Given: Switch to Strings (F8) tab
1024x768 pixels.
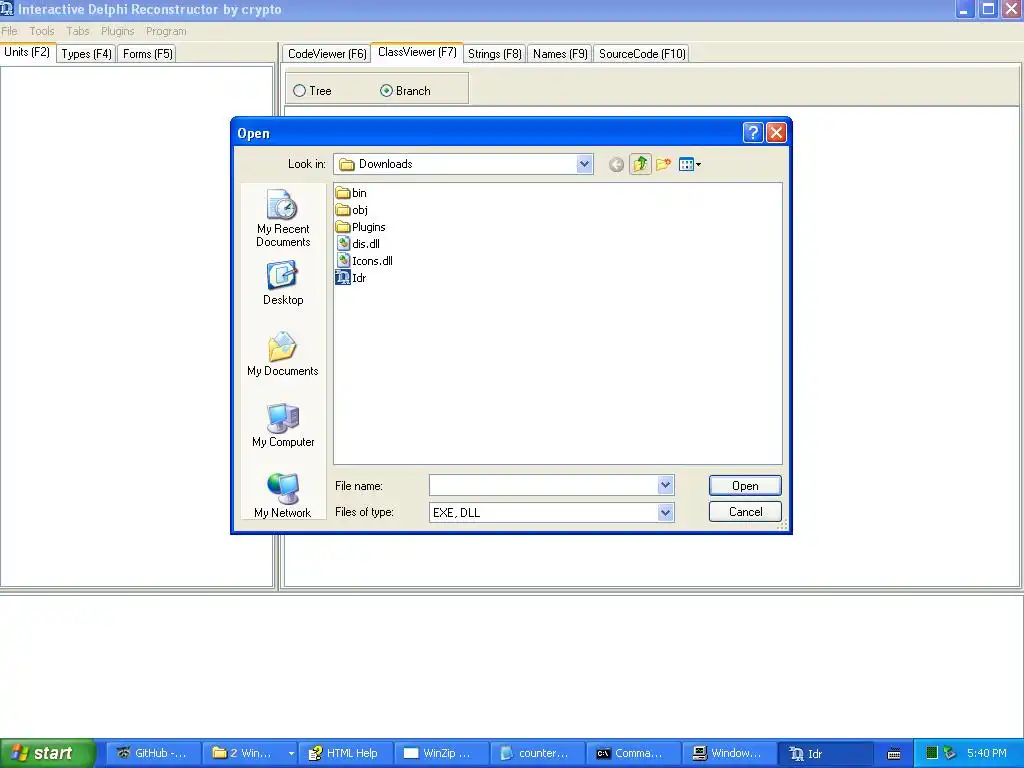Looking at the screenshot, I should point(494,54).
